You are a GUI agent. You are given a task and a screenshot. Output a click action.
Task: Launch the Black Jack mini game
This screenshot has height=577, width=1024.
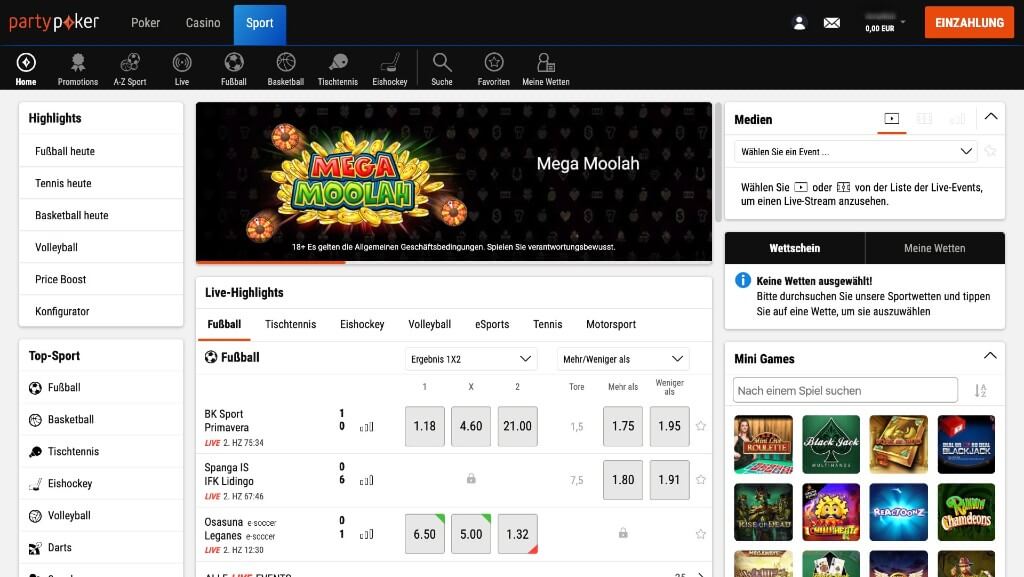point(831,444)
